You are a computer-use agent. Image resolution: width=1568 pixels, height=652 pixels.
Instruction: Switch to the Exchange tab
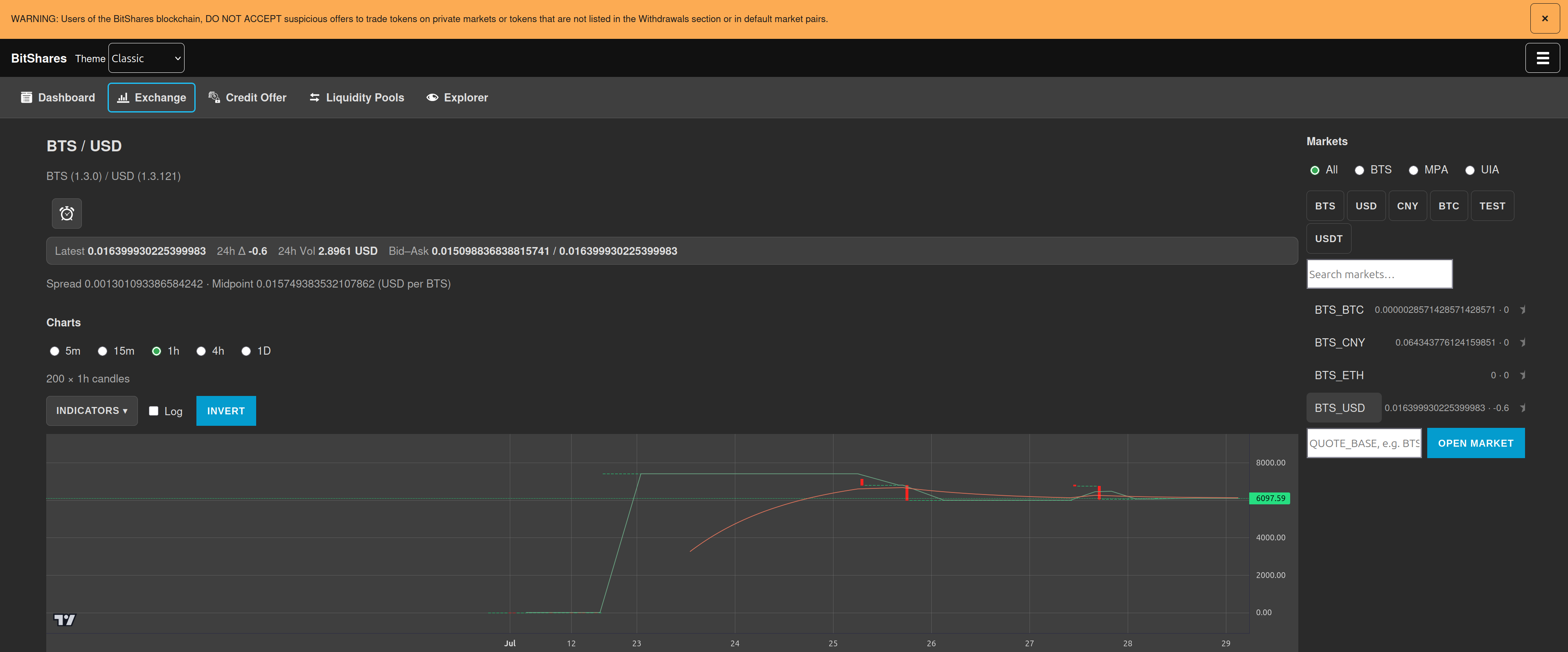151,98
